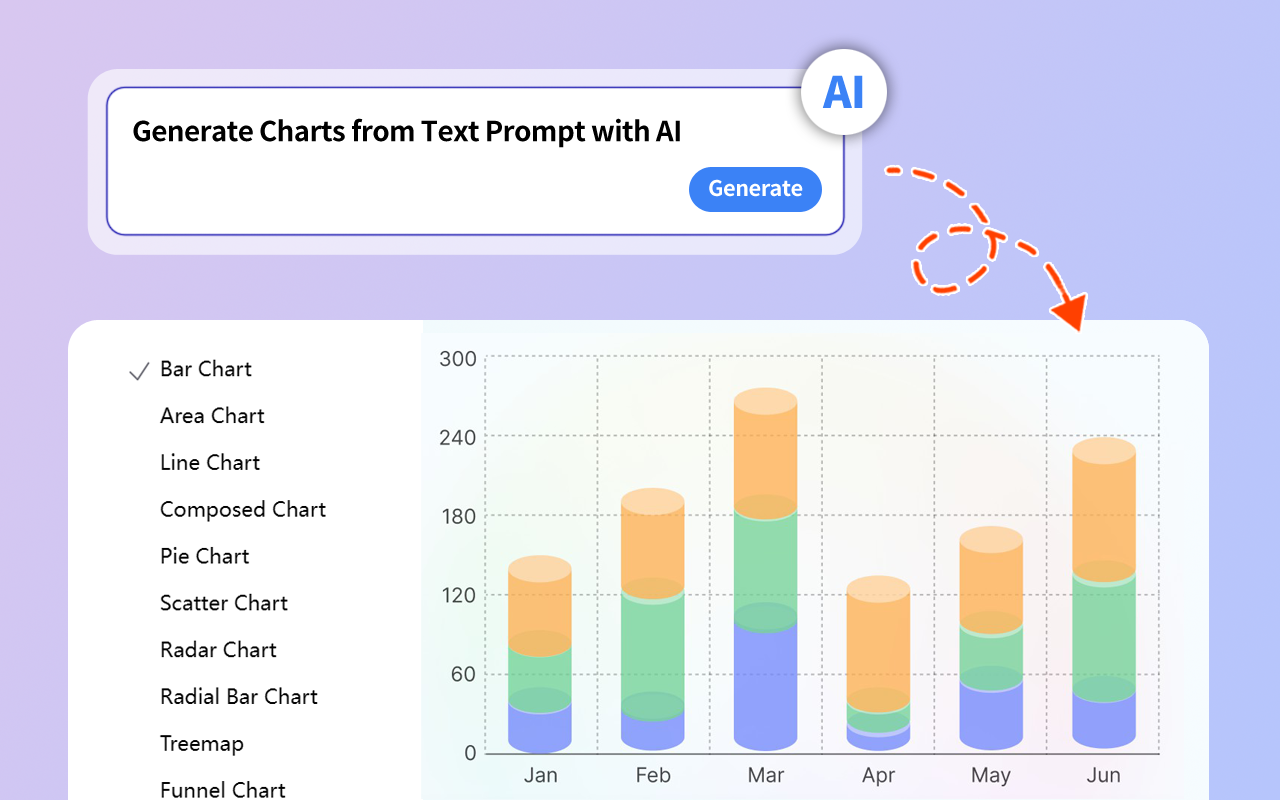Pick Composed Chart from the list
Image resolution: width=1280 pixels, height=800 pixels.
click(x=243, y=510)
